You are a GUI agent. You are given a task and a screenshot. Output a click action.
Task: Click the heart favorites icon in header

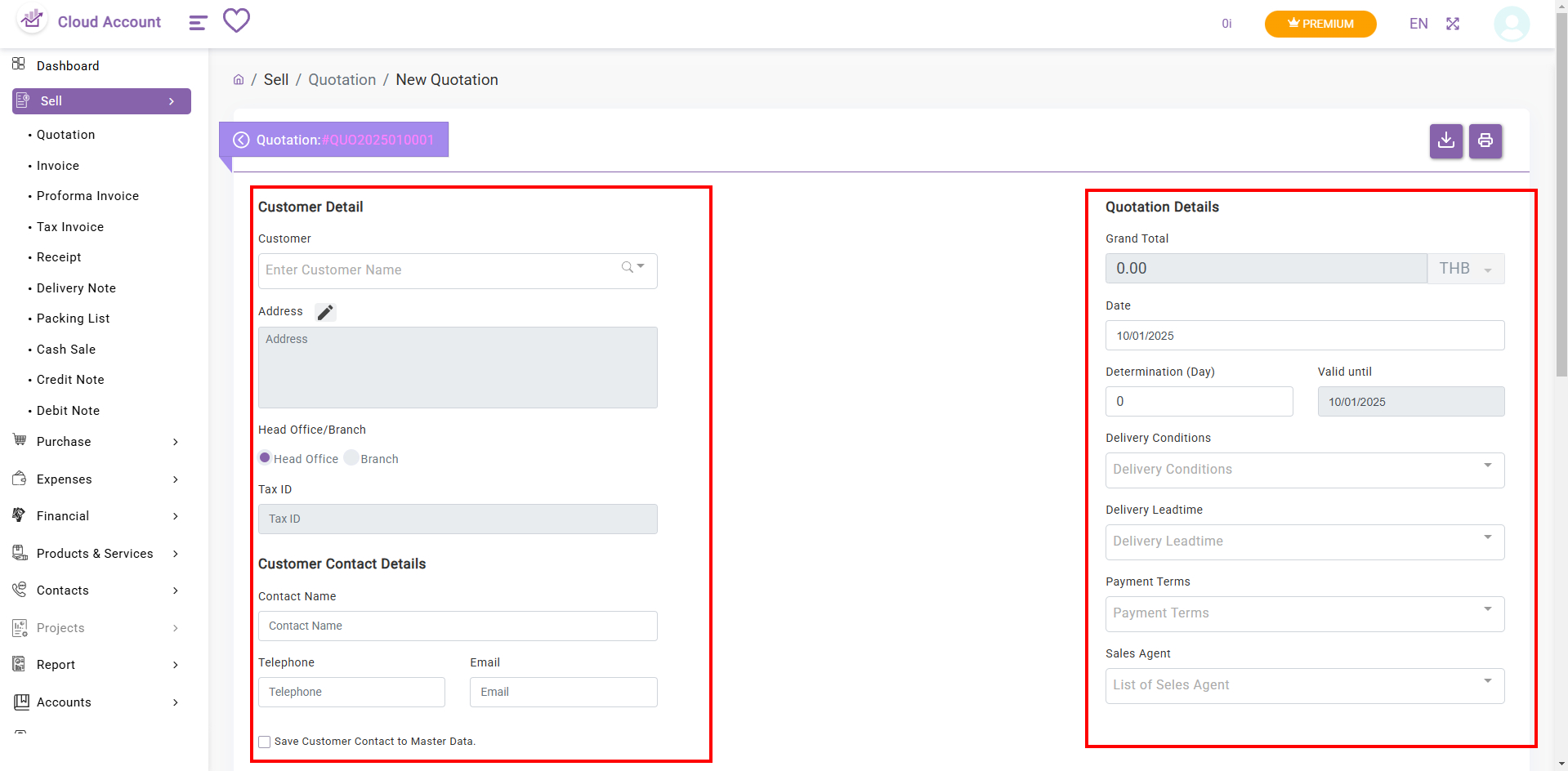(236, 20)
